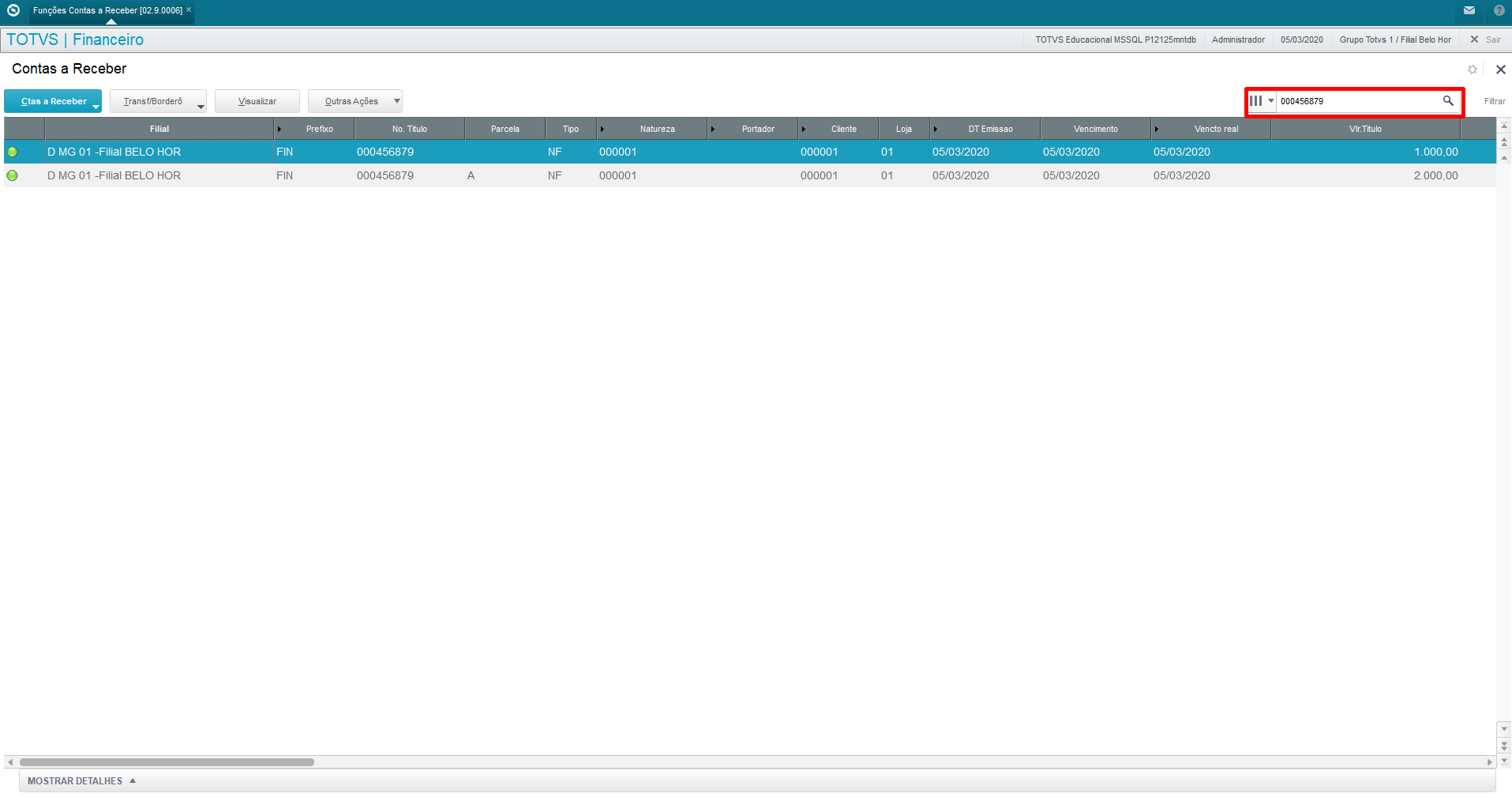Click the Visualizar button

coord(257,101)
